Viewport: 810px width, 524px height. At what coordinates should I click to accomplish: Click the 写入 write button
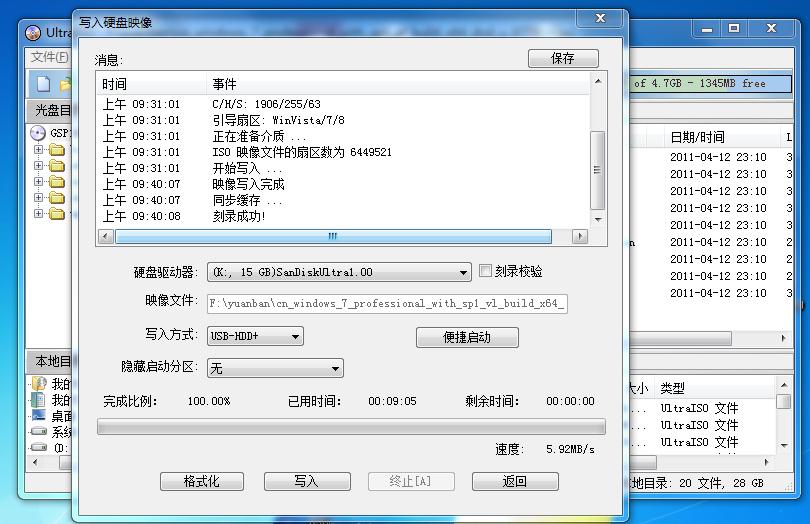[307, 482]
